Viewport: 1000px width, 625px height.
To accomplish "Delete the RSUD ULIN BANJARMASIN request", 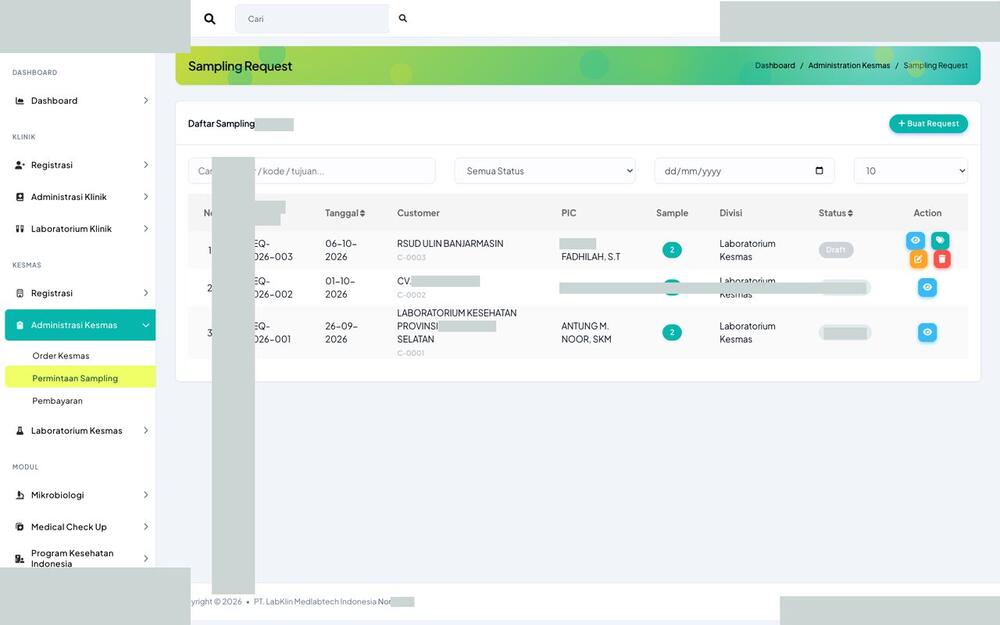I will pyautogui.click(x=942, y=260).
